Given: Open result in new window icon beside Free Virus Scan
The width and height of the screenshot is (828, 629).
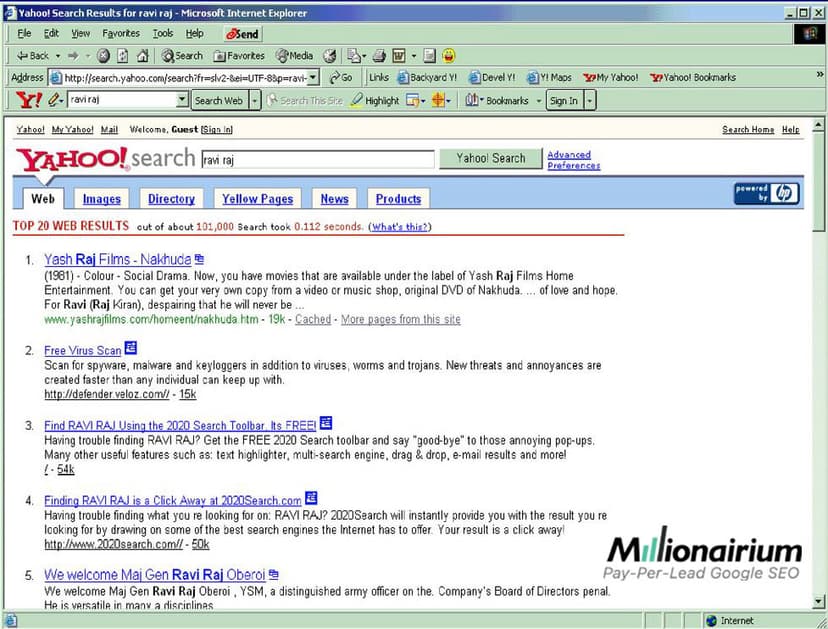Looking at the screenshot, I should coord(131,349).
